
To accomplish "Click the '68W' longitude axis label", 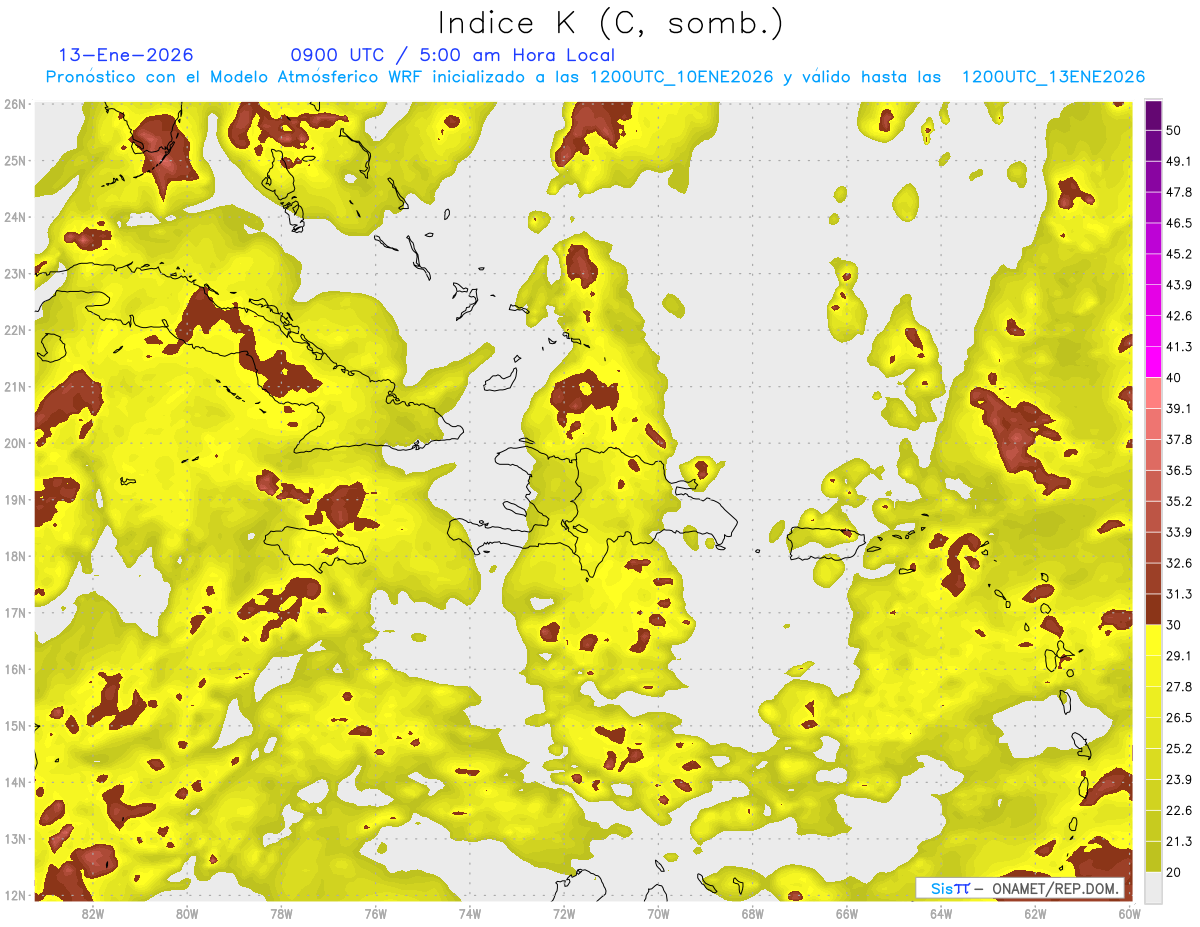I will [752, 913].
